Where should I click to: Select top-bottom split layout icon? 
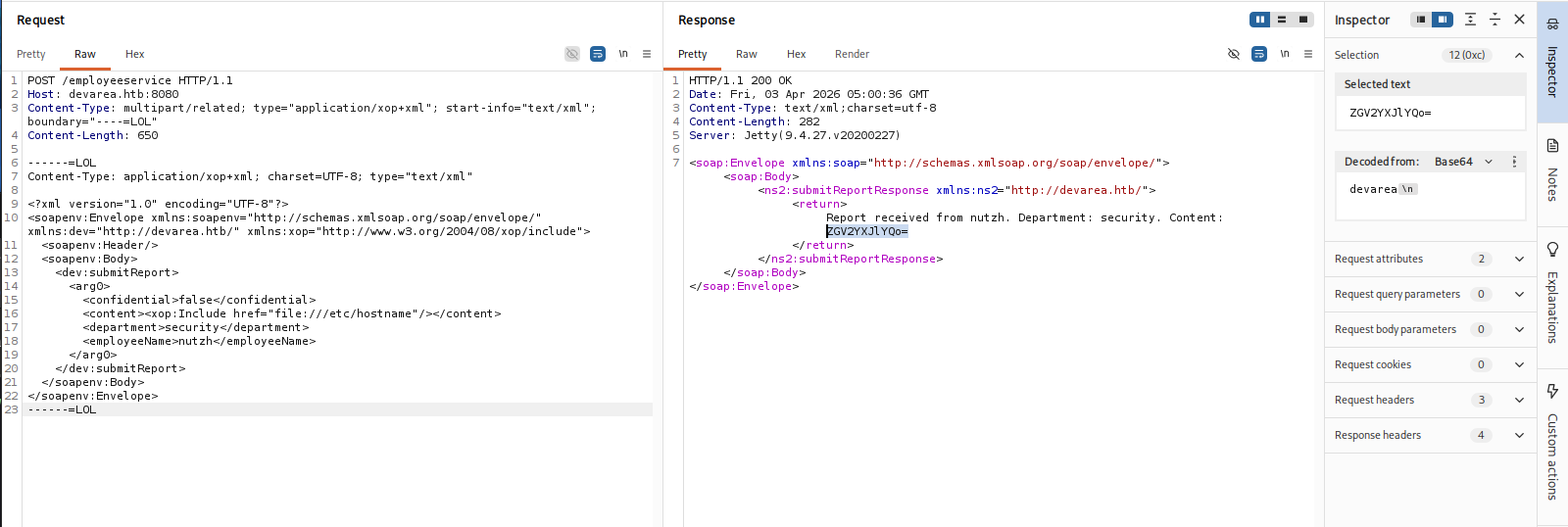(x=1282, y=20)
